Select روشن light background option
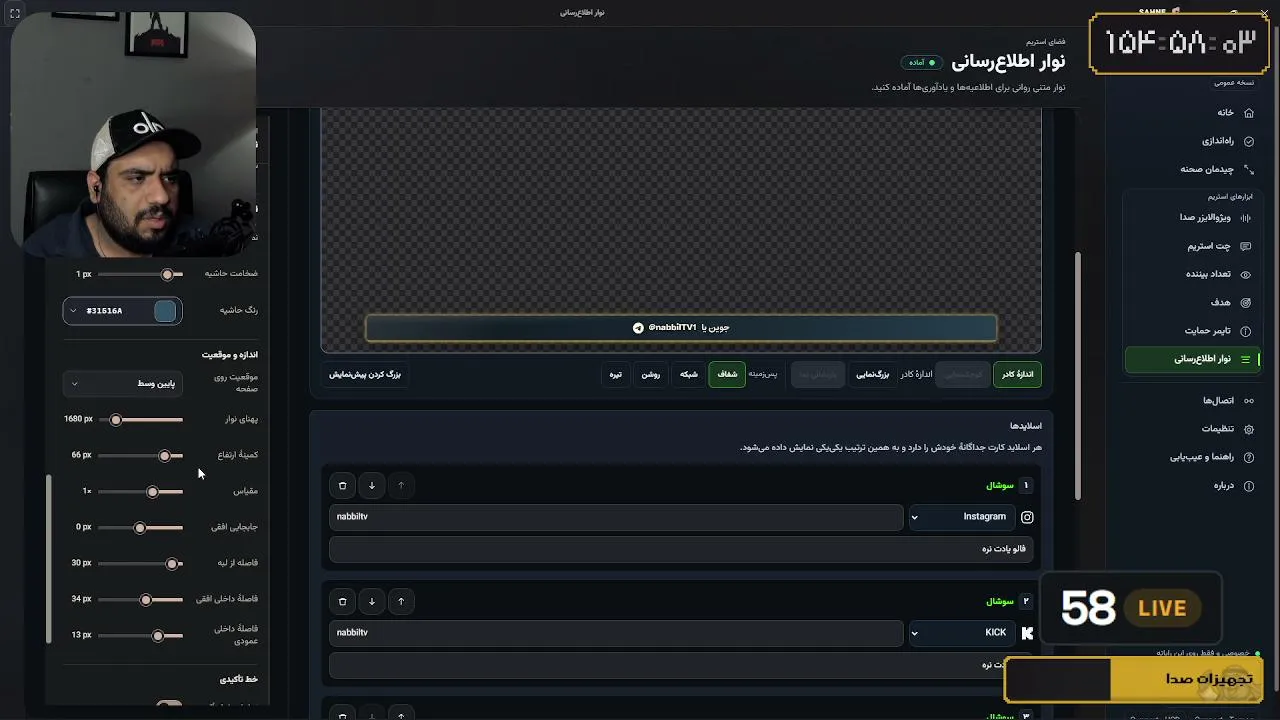1280x720 pixels. tap(651, 374)
